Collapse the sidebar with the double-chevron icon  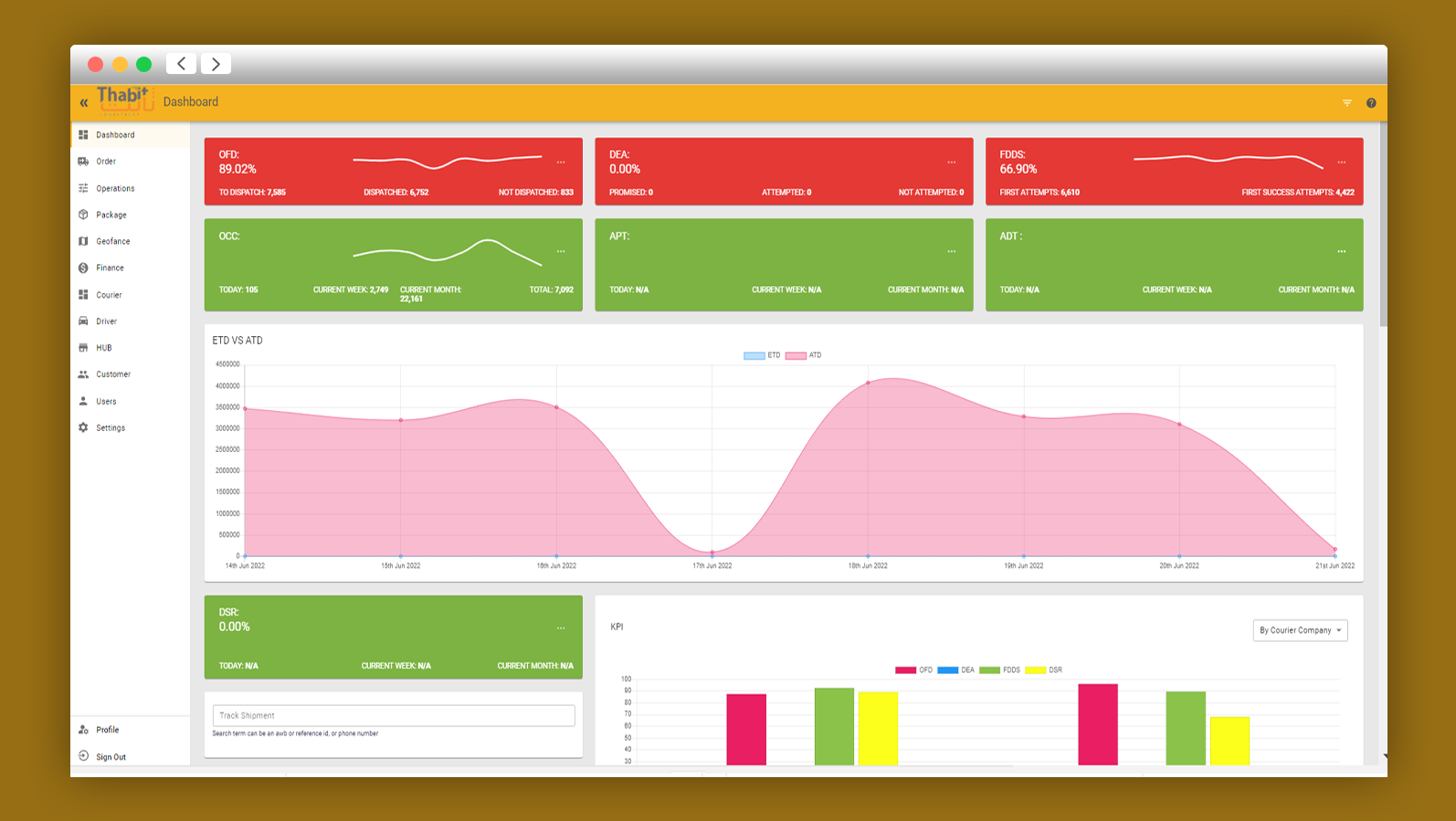pyautogui.click(x=84, y=103)
